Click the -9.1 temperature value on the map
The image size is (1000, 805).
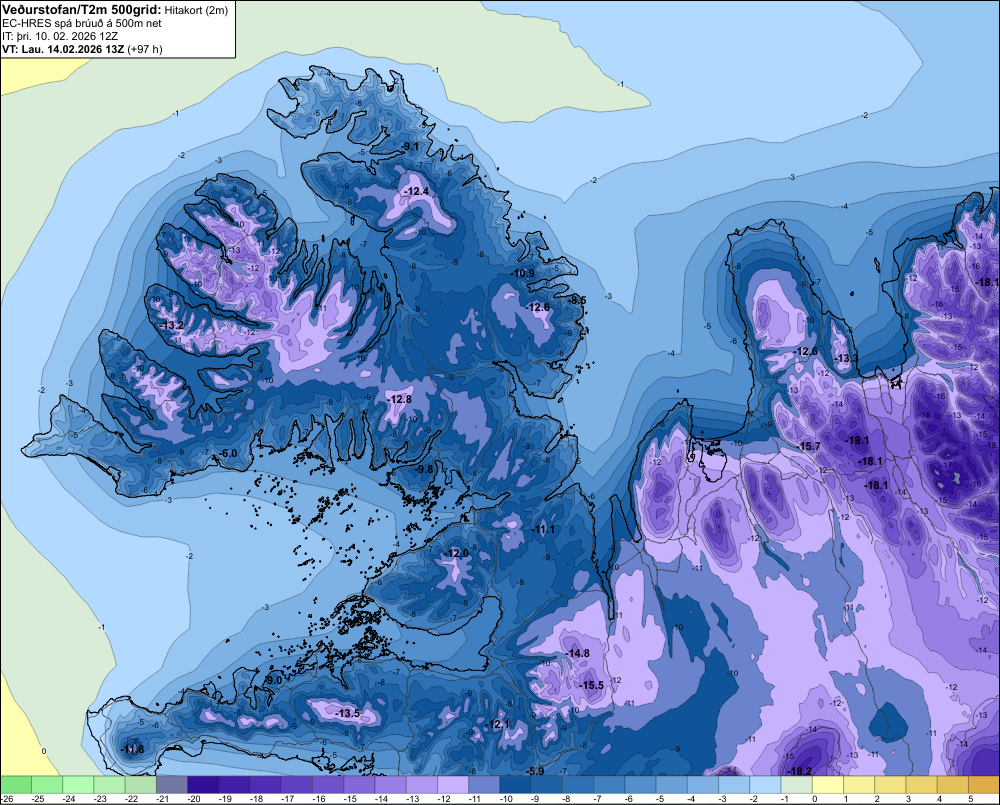tap(409, 147)
